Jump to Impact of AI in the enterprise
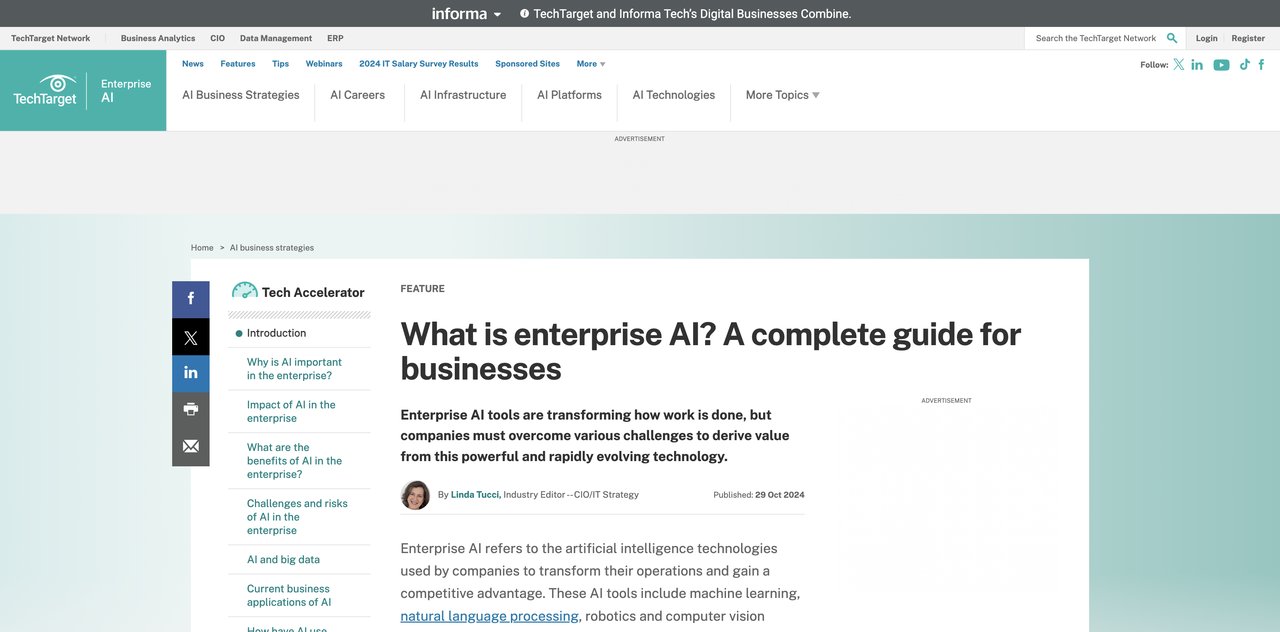Viewport: 1280px width, 632px height. [291, 411]
